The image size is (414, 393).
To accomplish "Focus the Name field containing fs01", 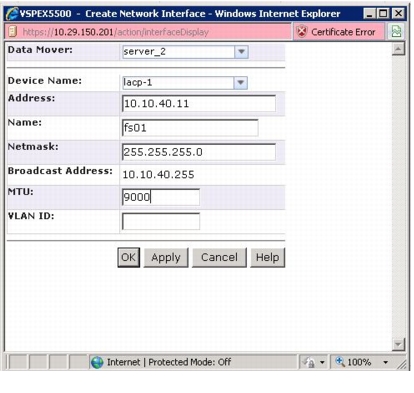I will [x=190, y=128].
